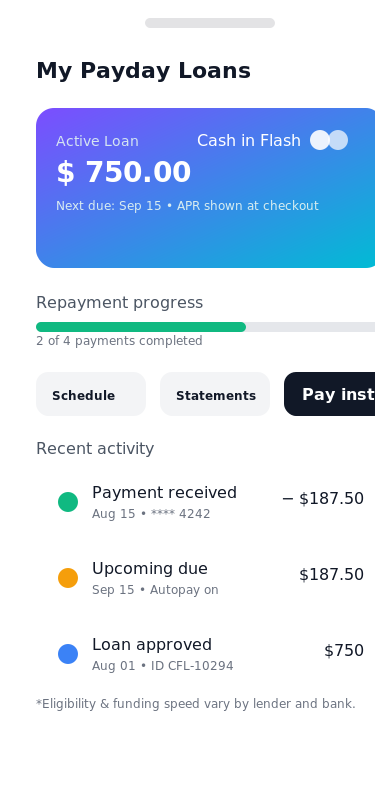Tap the $750.00 active loan amount

click(x=124, y=172)
